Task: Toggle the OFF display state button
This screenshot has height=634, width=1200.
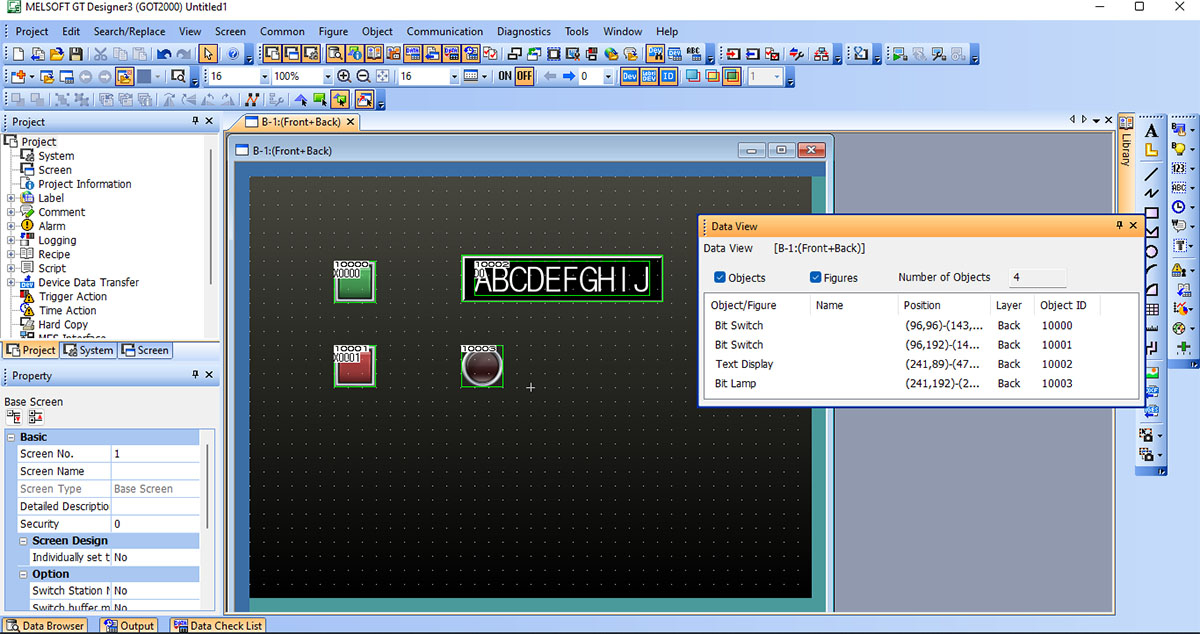Action: (524, 76)
